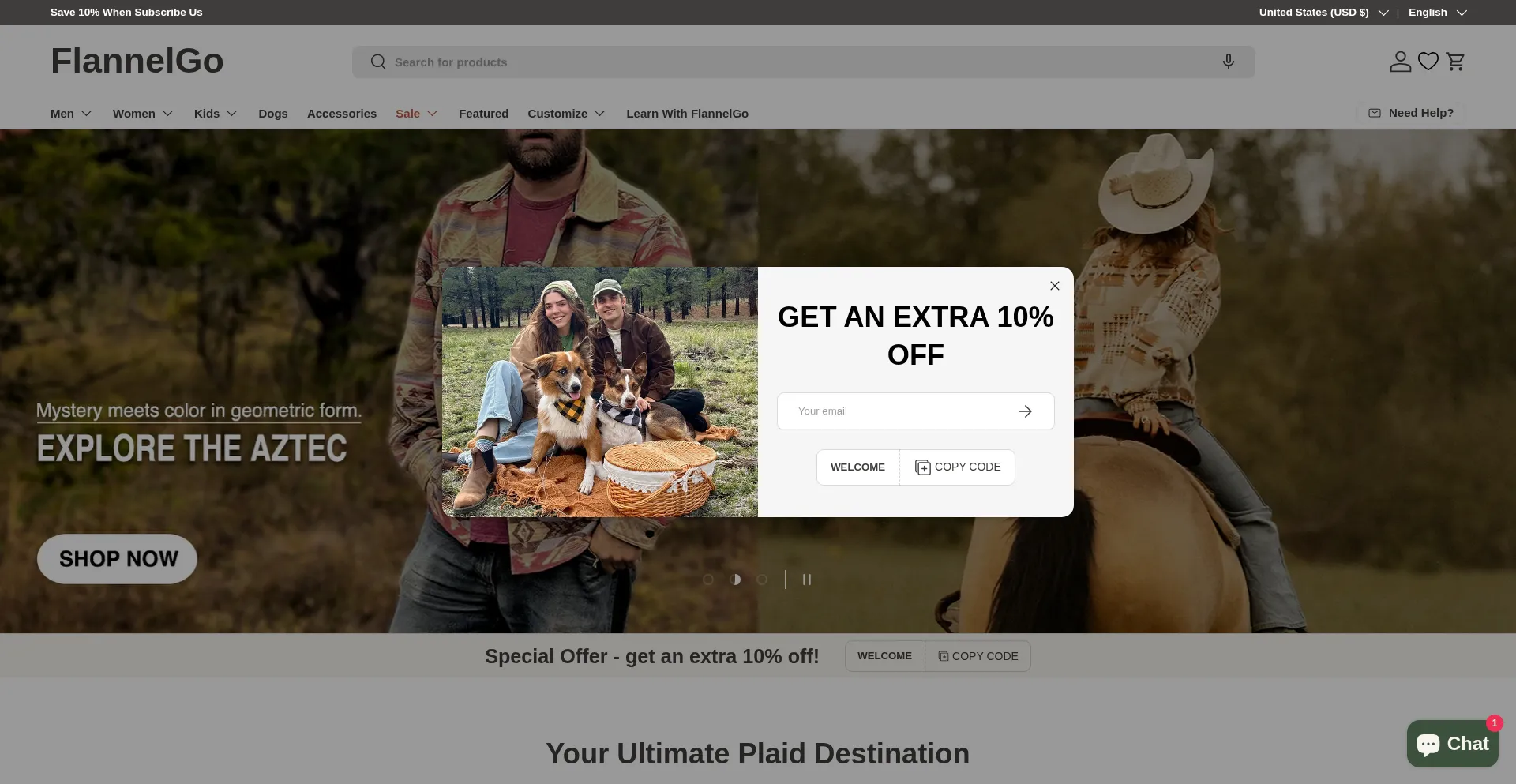
Task: Open the English language dropdown
Action: (1437, 13)
